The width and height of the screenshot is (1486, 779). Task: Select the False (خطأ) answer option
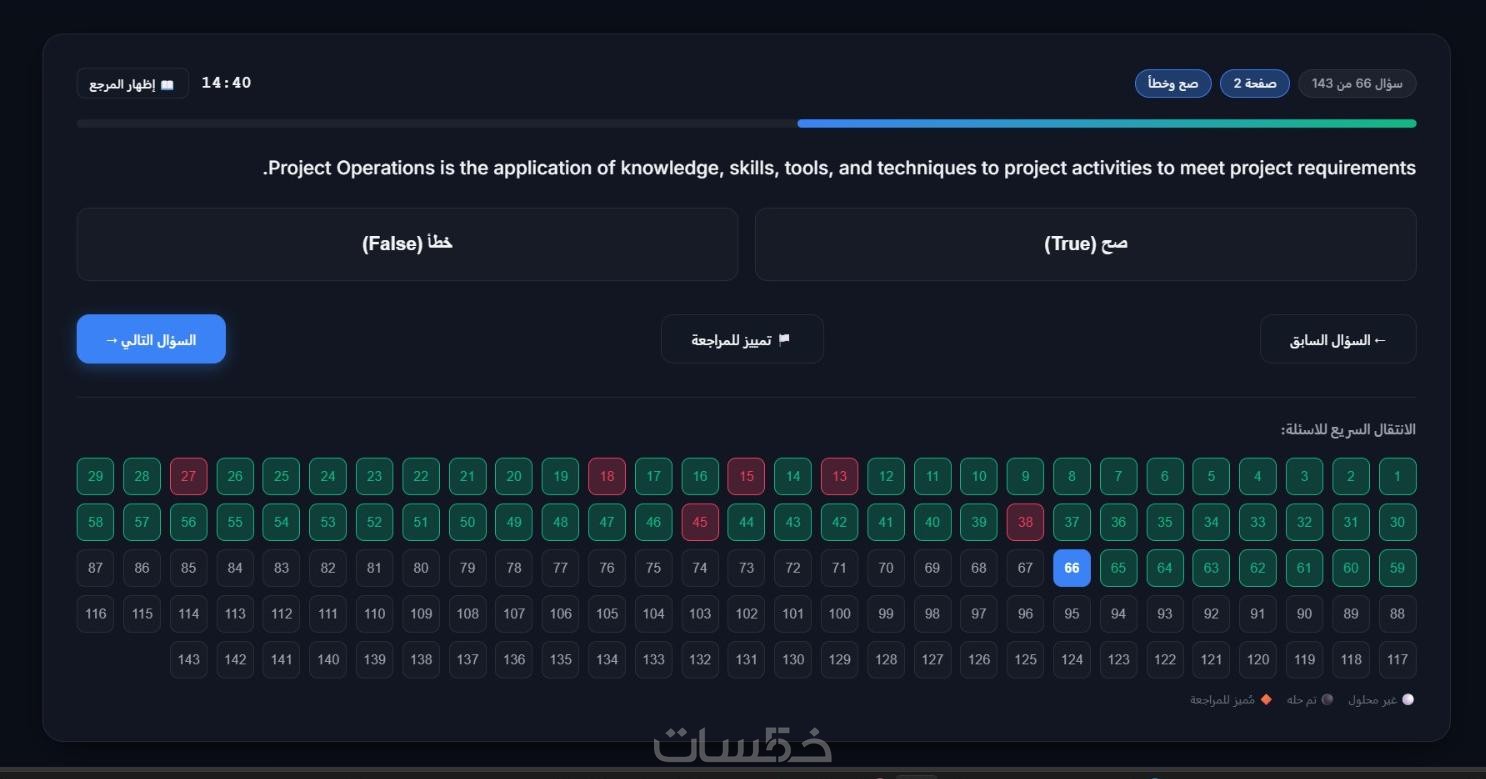[407, 244]
